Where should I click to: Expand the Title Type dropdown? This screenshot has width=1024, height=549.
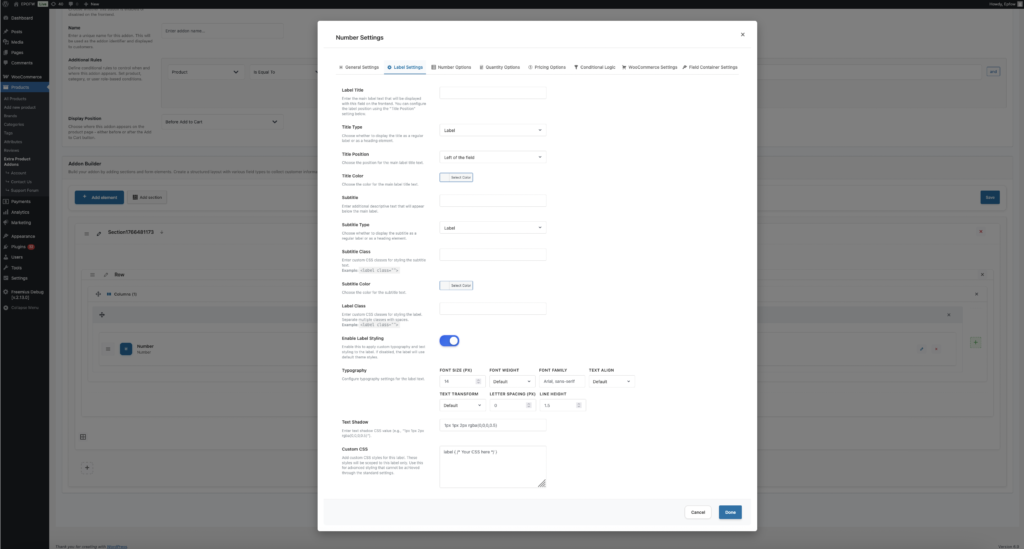tap(492, 130)
